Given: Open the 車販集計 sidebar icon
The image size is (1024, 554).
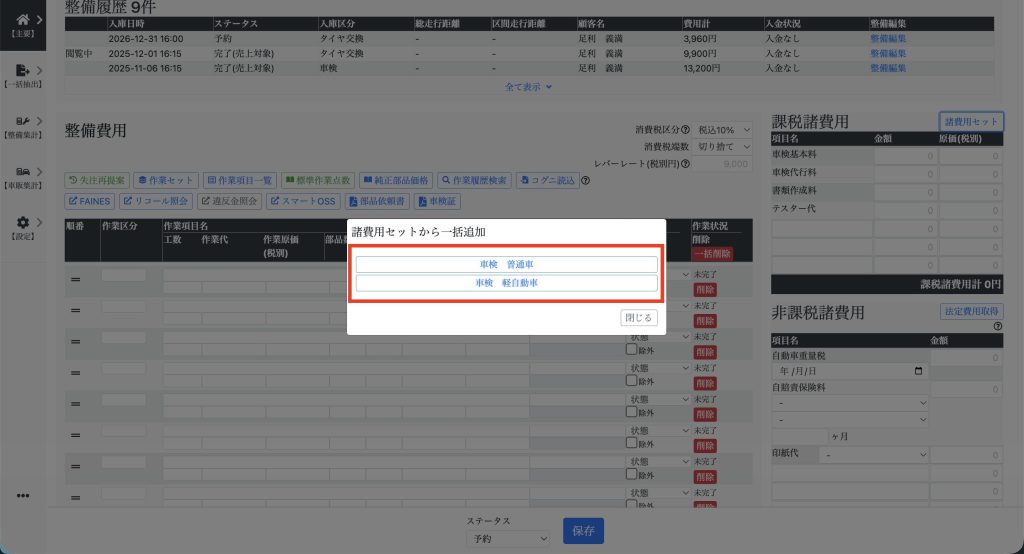Looking at the screenshot, I should tap(22, 172).
